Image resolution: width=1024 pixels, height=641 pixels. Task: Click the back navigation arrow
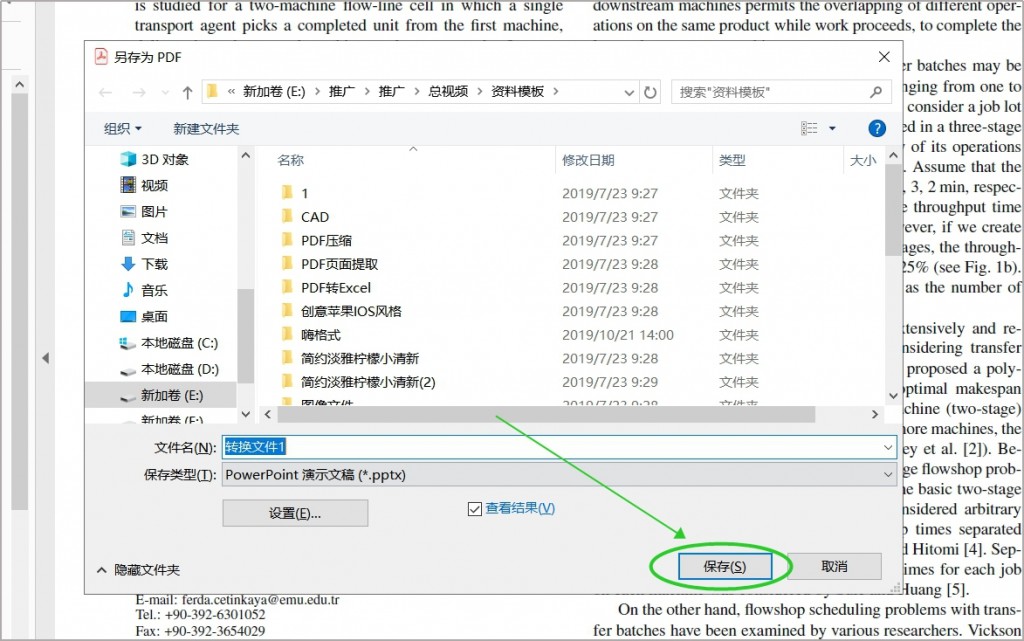coord(106,91)
